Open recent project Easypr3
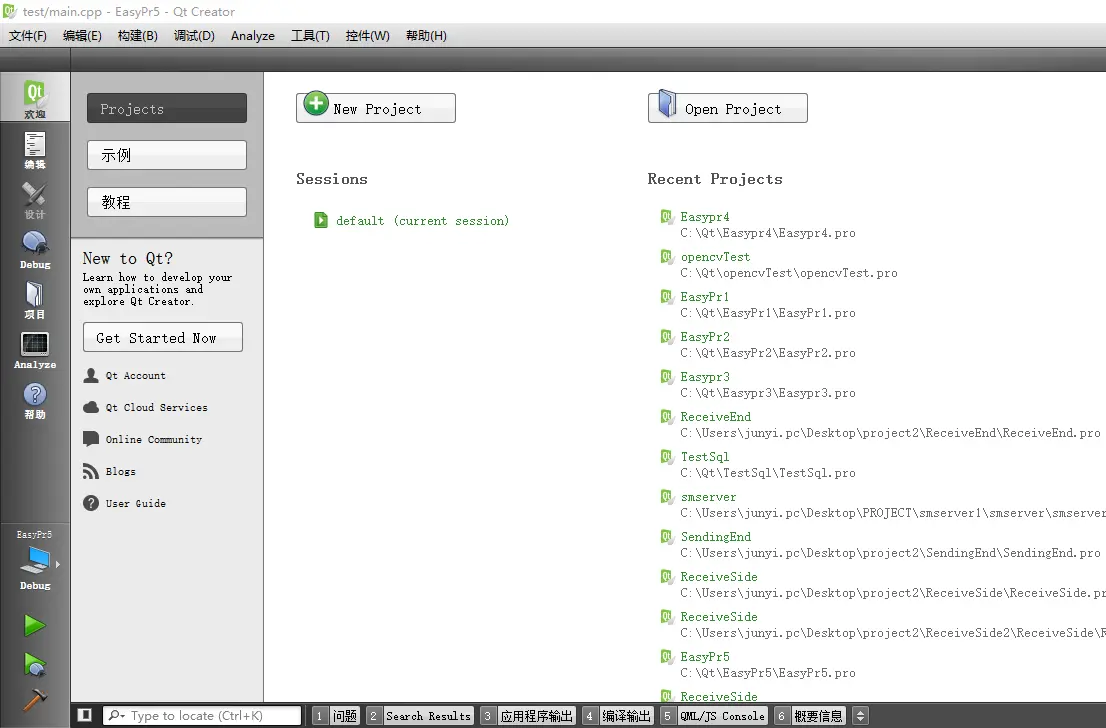 coord(705,377)
